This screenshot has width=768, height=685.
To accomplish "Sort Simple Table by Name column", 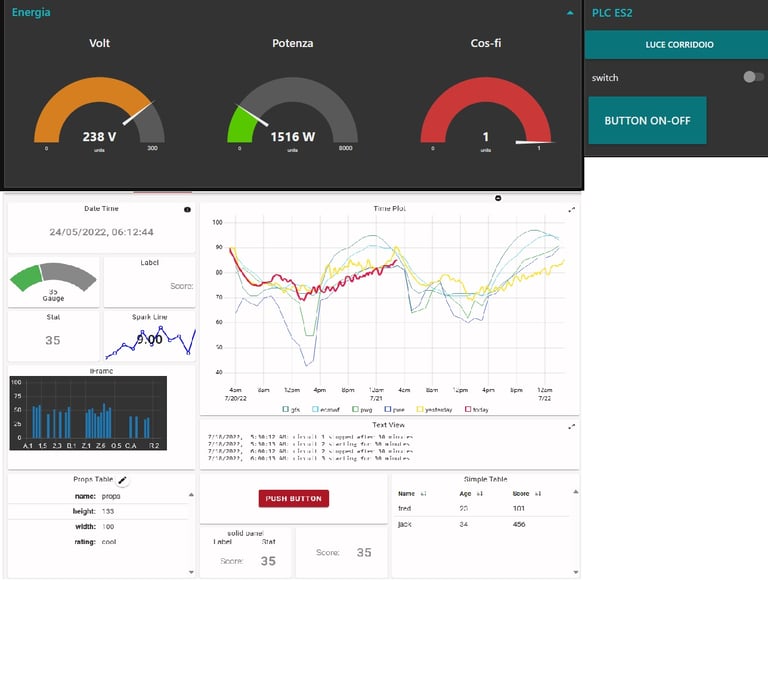I will tap(412, 494).
